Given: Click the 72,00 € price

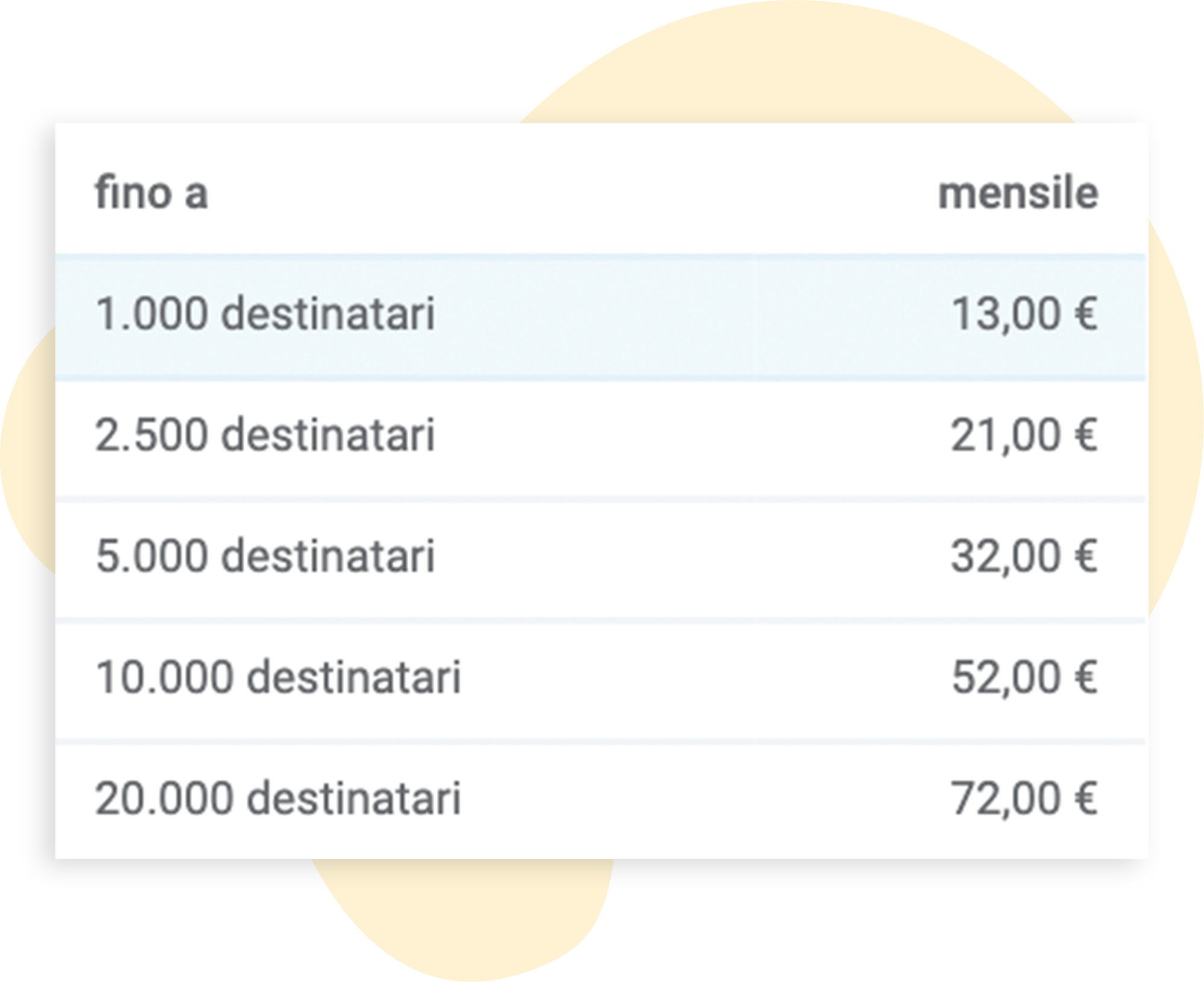Looking at the screenshot, I should 1025,798.
